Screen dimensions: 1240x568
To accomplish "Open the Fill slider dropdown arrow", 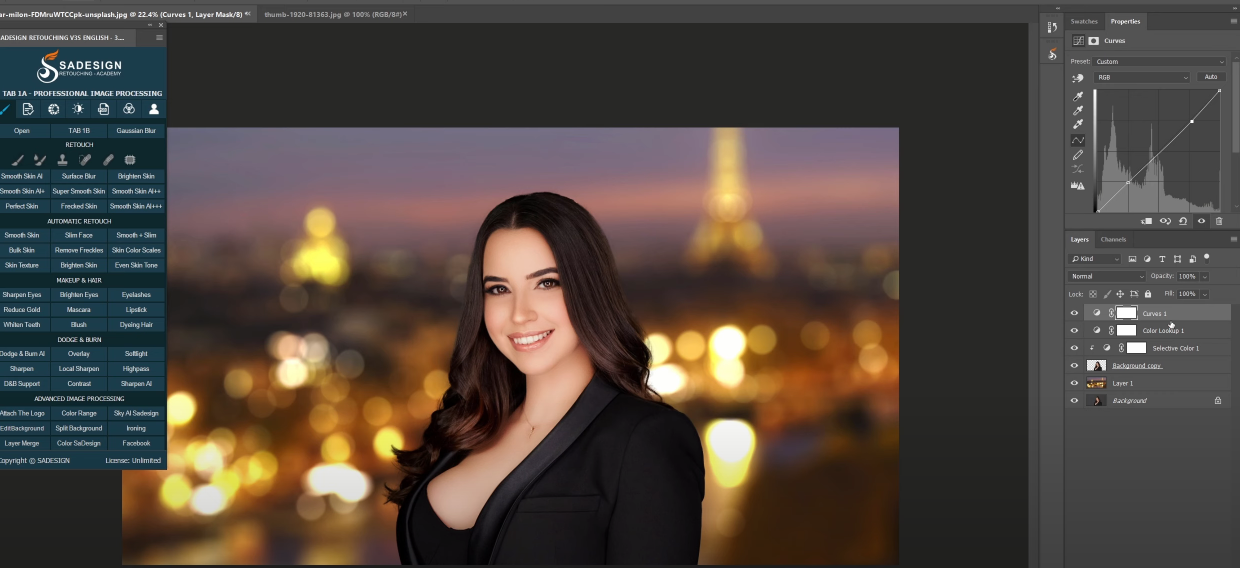I will (x=1205, y=294).
